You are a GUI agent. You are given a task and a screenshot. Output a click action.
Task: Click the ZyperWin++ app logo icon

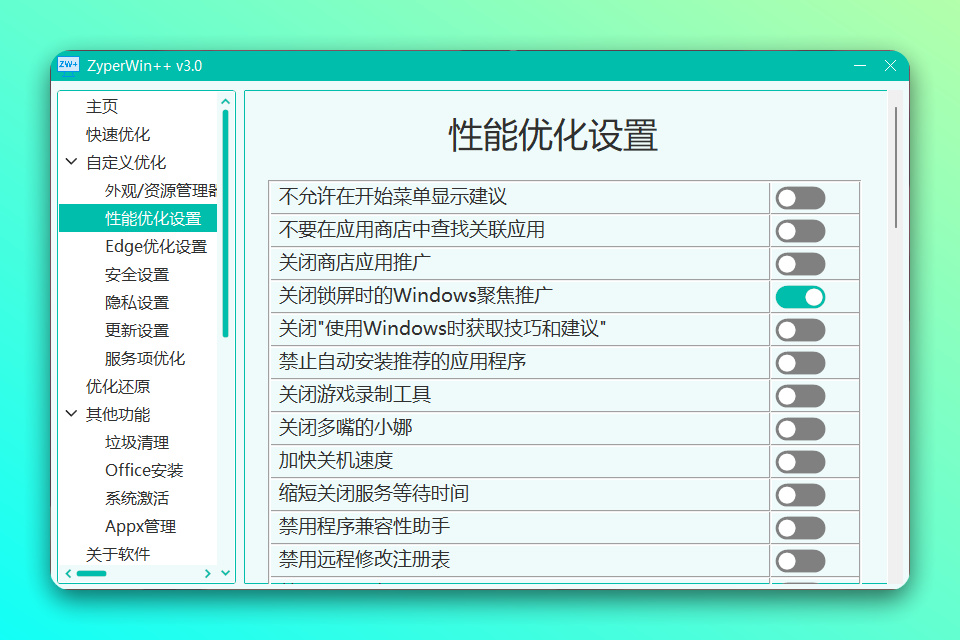point(68,65)
